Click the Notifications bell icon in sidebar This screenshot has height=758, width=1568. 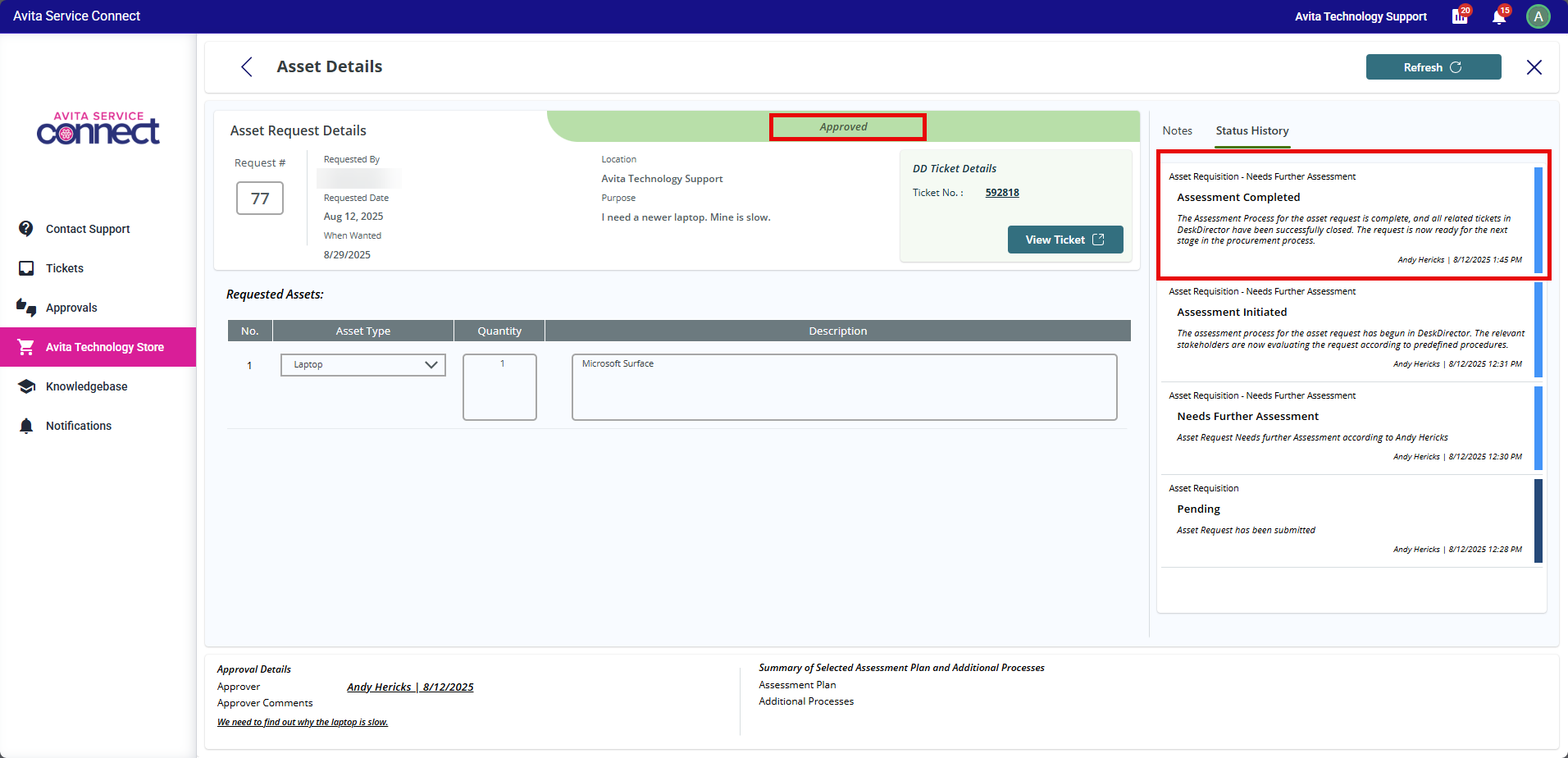click(26, 426)
